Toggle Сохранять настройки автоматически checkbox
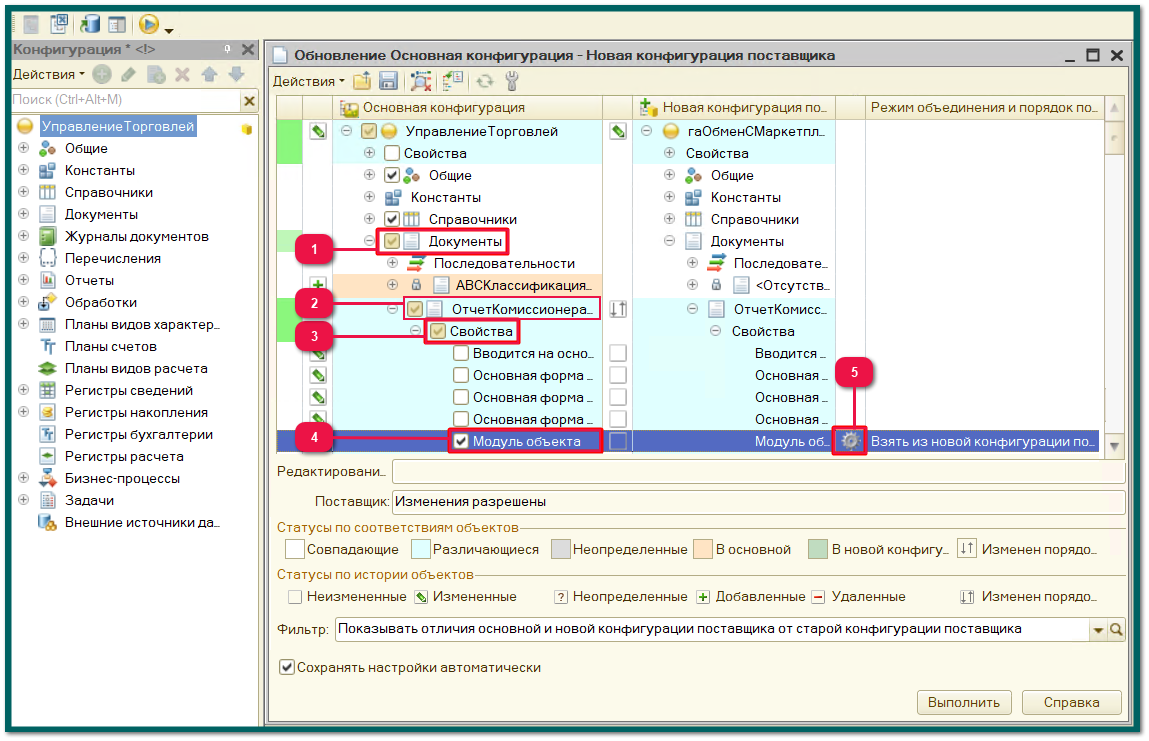 point(287,668)
